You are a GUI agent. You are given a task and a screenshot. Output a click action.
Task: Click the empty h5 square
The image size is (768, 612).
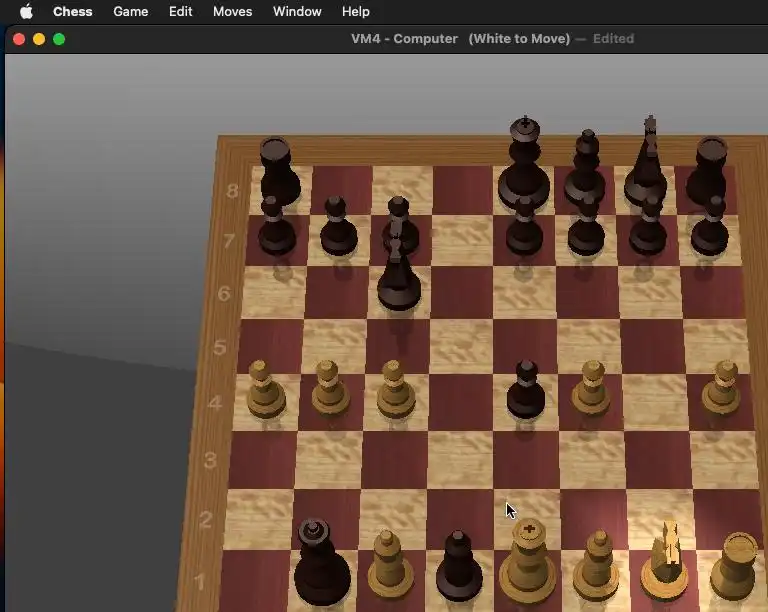716,346
